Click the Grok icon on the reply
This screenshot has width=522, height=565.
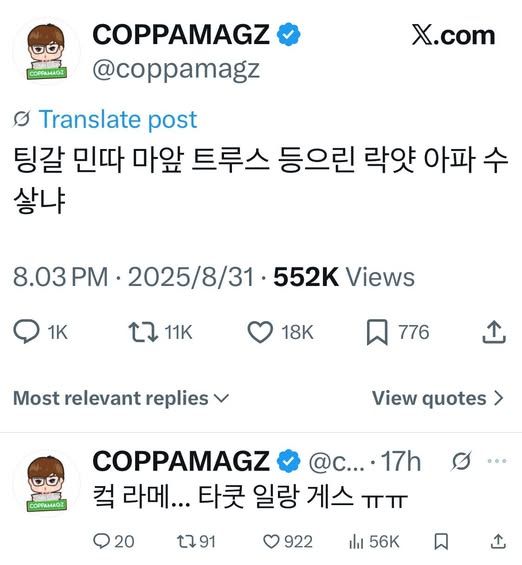click(x=461, y=461)
